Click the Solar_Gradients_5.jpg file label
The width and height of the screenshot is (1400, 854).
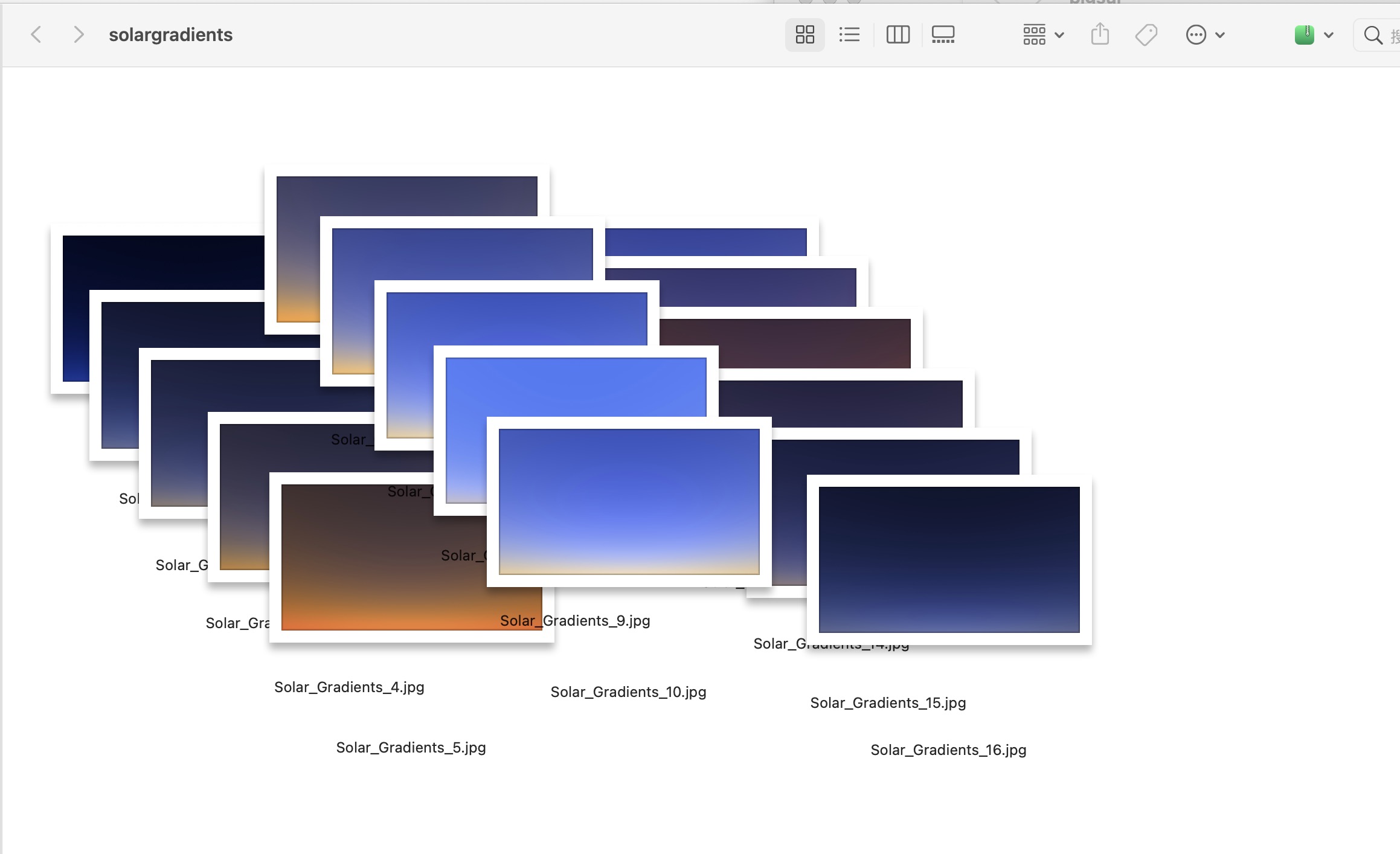[411, 748]
